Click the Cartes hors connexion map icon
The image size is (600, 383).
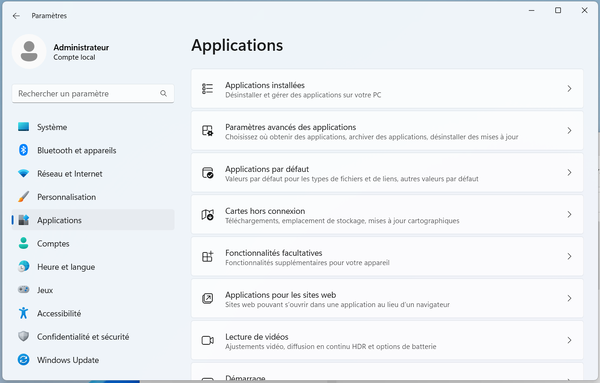coord(207,215)
